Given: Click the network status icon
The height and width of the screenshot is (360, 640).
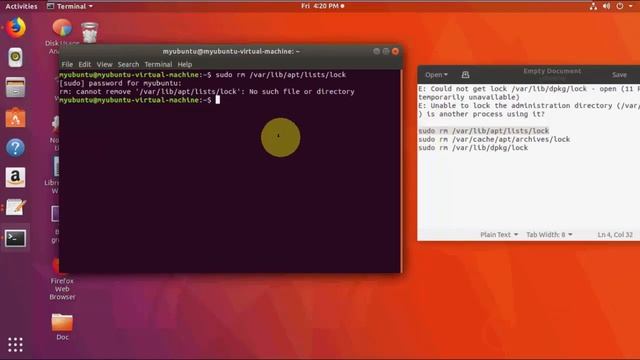Looking at the screenshot, I should click(593, 6).
